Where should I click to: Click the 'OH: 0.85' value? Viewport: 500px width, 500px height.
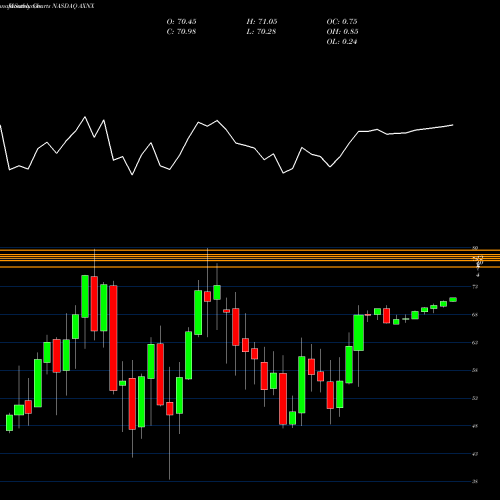(342, 32)
